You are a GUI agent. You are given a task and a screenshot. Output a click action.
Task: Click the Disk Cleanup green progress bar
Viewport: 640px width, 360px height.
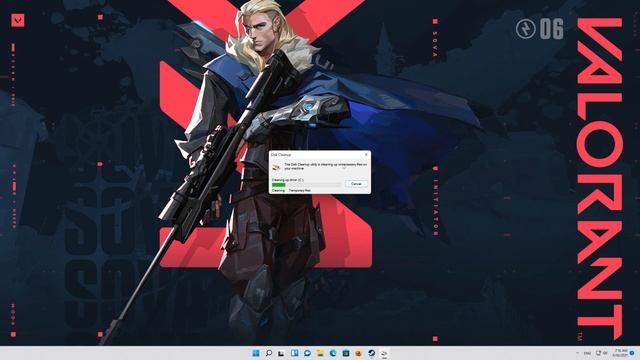coord(306,185)
